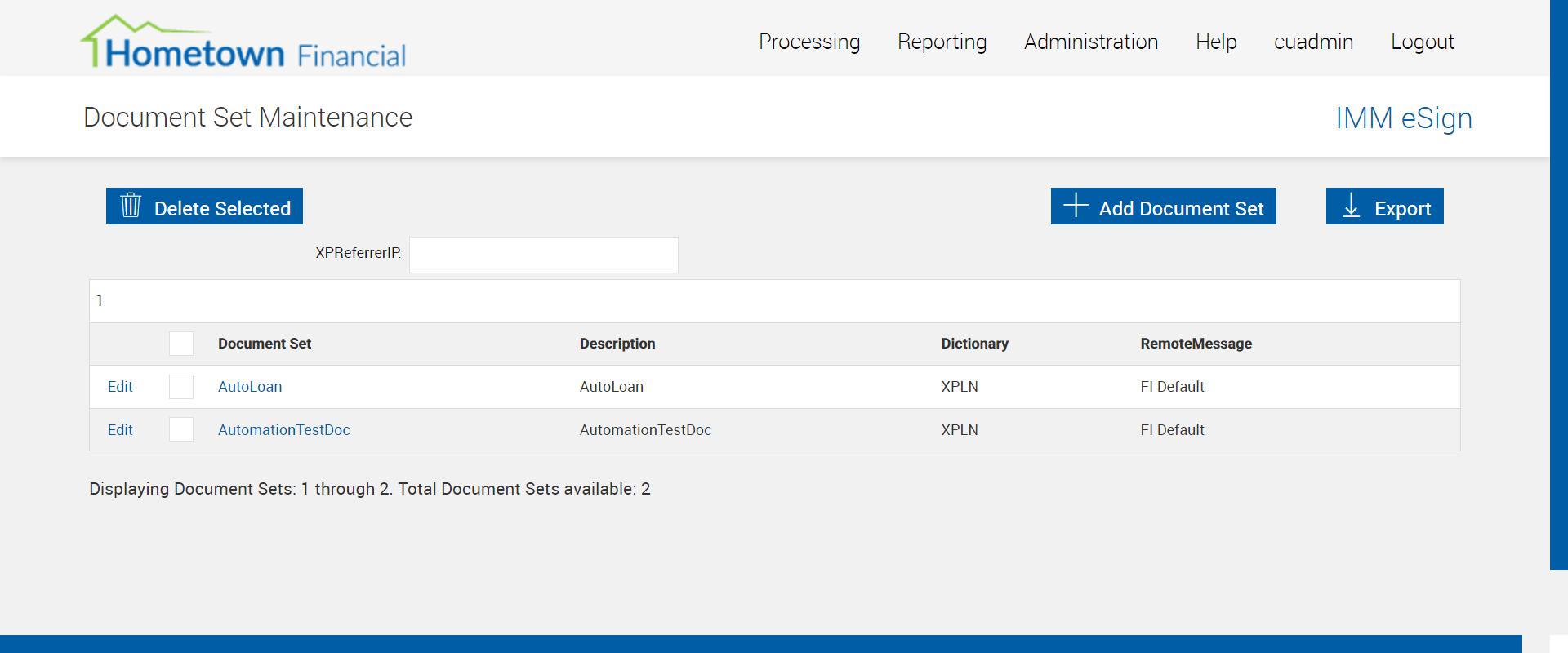Check the AutomationTestDoc row checkbox

[x=181, y=429]
